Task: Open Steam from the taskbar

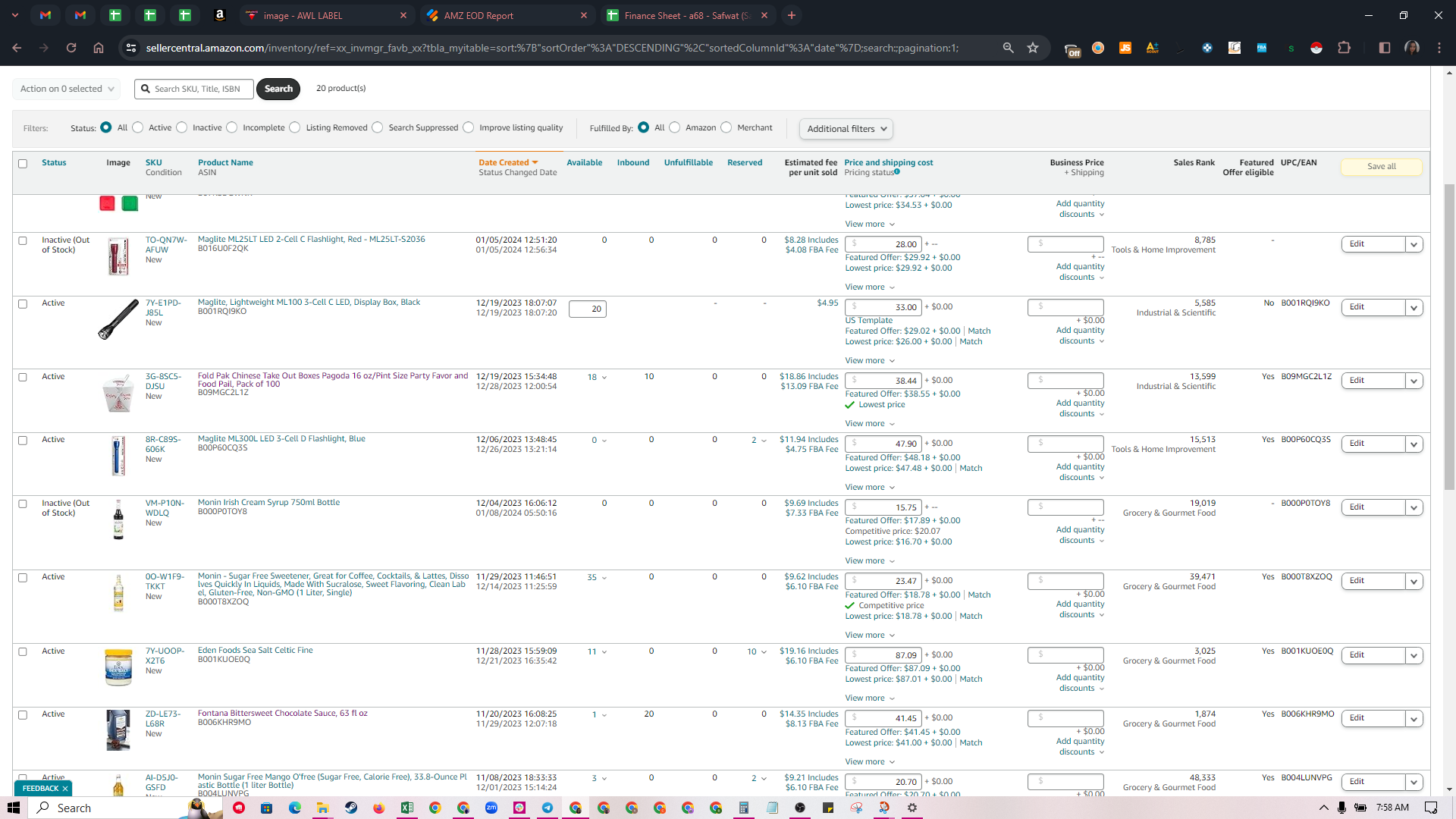Action: [351, 808]
